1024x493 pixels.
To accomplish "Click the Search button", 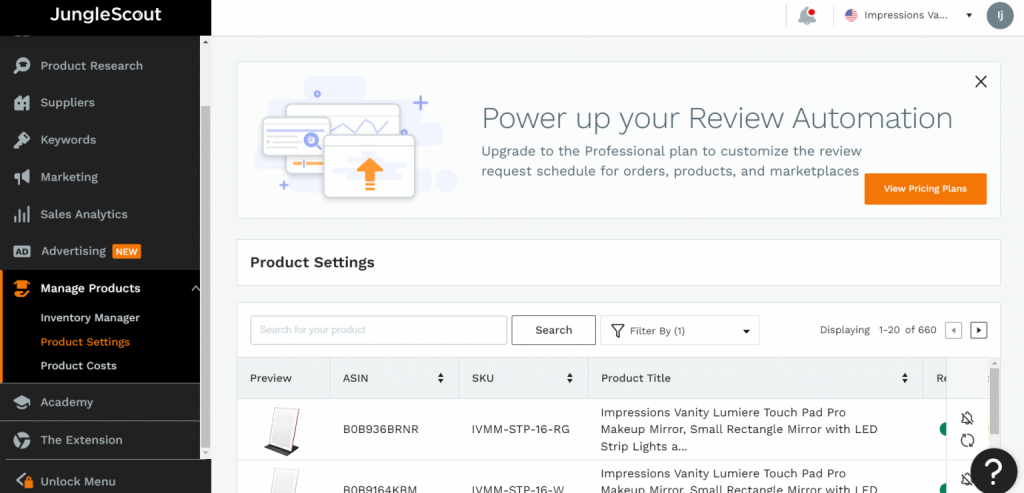I will [x=553, y=330].
